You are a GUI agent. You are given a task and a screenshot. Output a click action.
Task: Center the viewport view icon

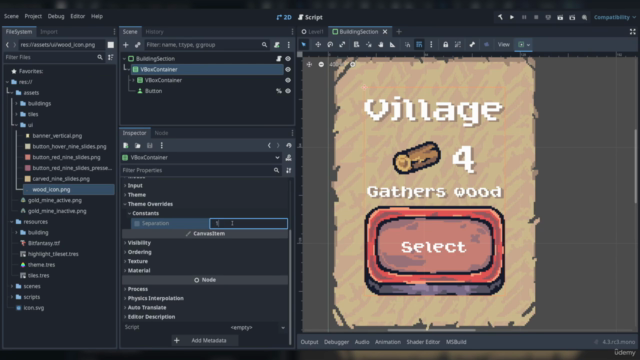coord(309,64)
